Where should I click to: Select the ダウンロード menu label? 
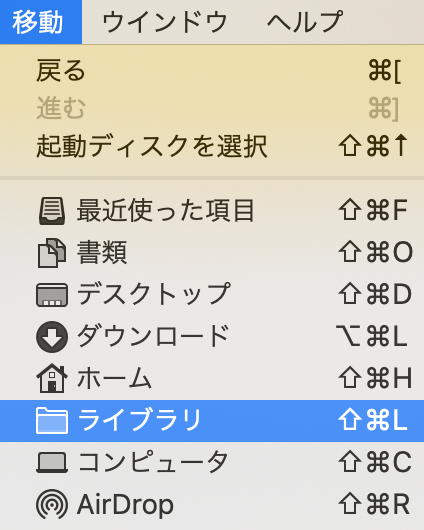pyautogui.click(x=154, y=336)
